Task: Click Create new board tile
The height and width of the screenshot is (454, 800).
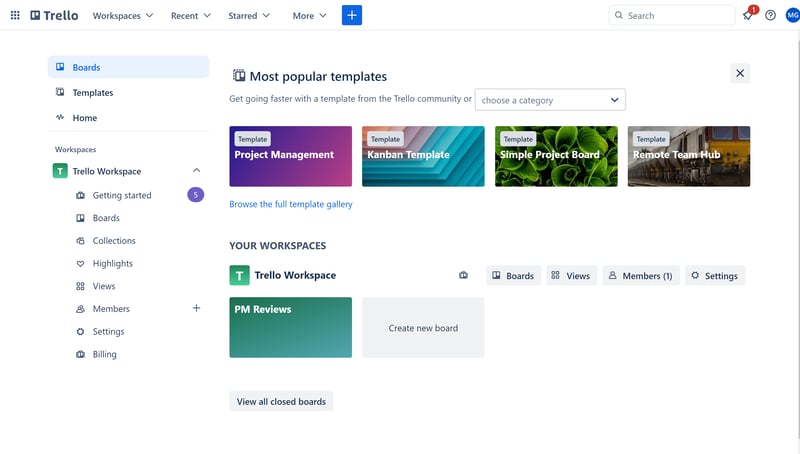Action: click(423, 327)
